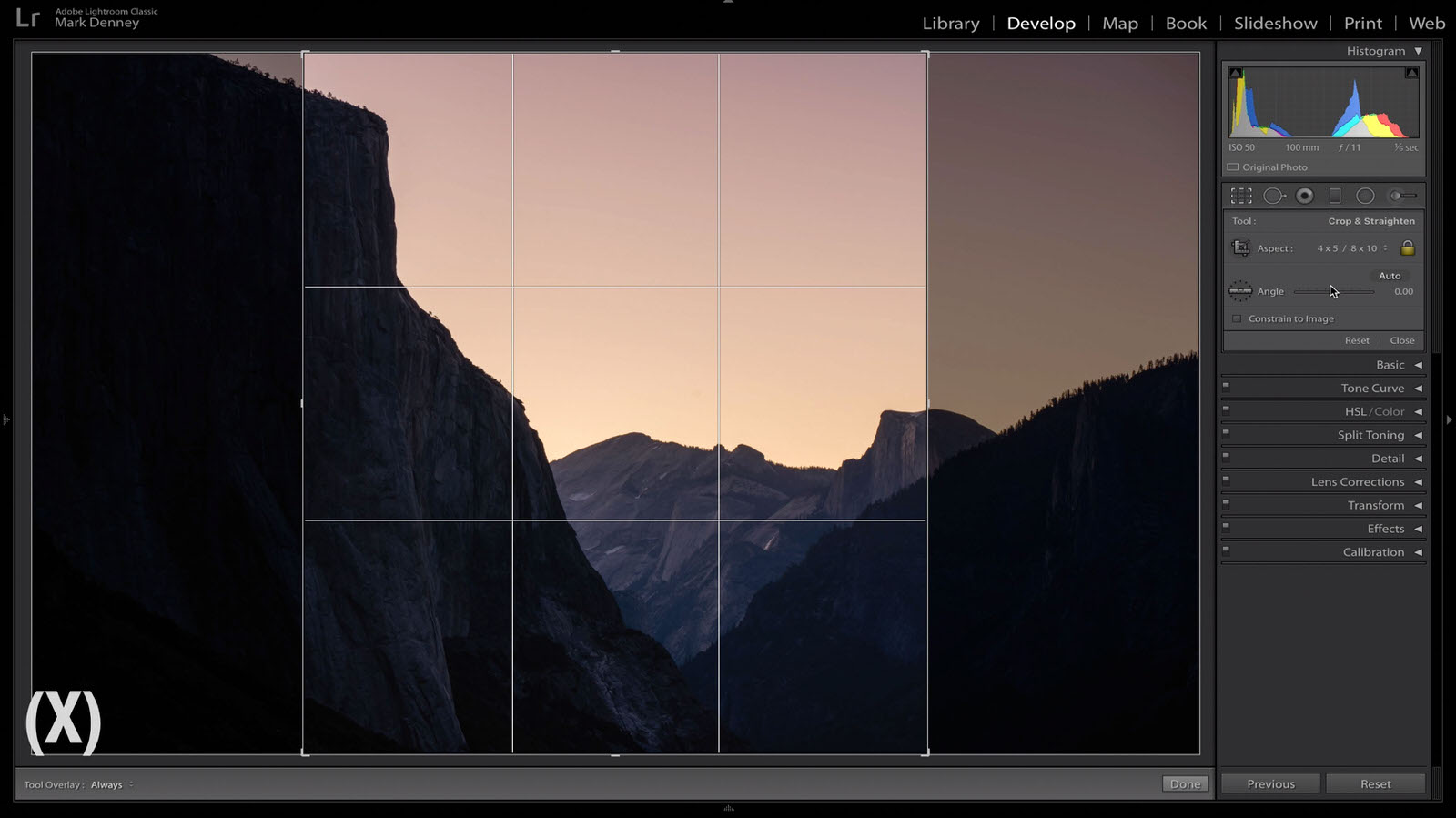Check Constrain to Image option
The image size is (1456, 818).
point(1237,318)
